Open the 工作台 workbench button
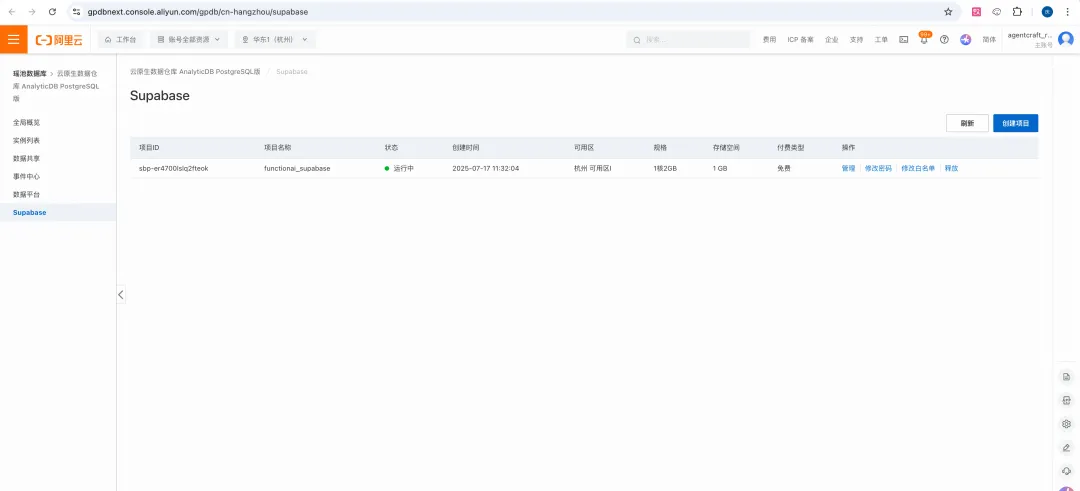 121,40
